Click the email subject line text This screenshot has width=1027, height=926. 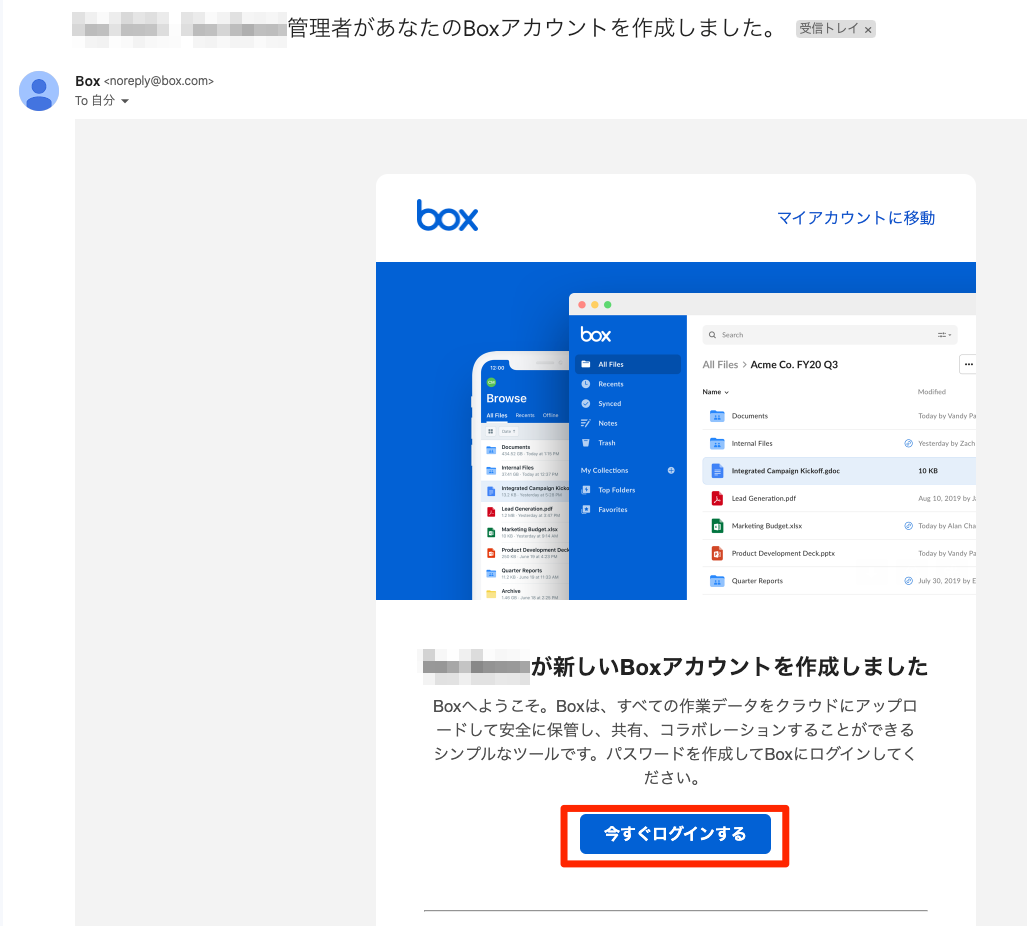point(532,28)
